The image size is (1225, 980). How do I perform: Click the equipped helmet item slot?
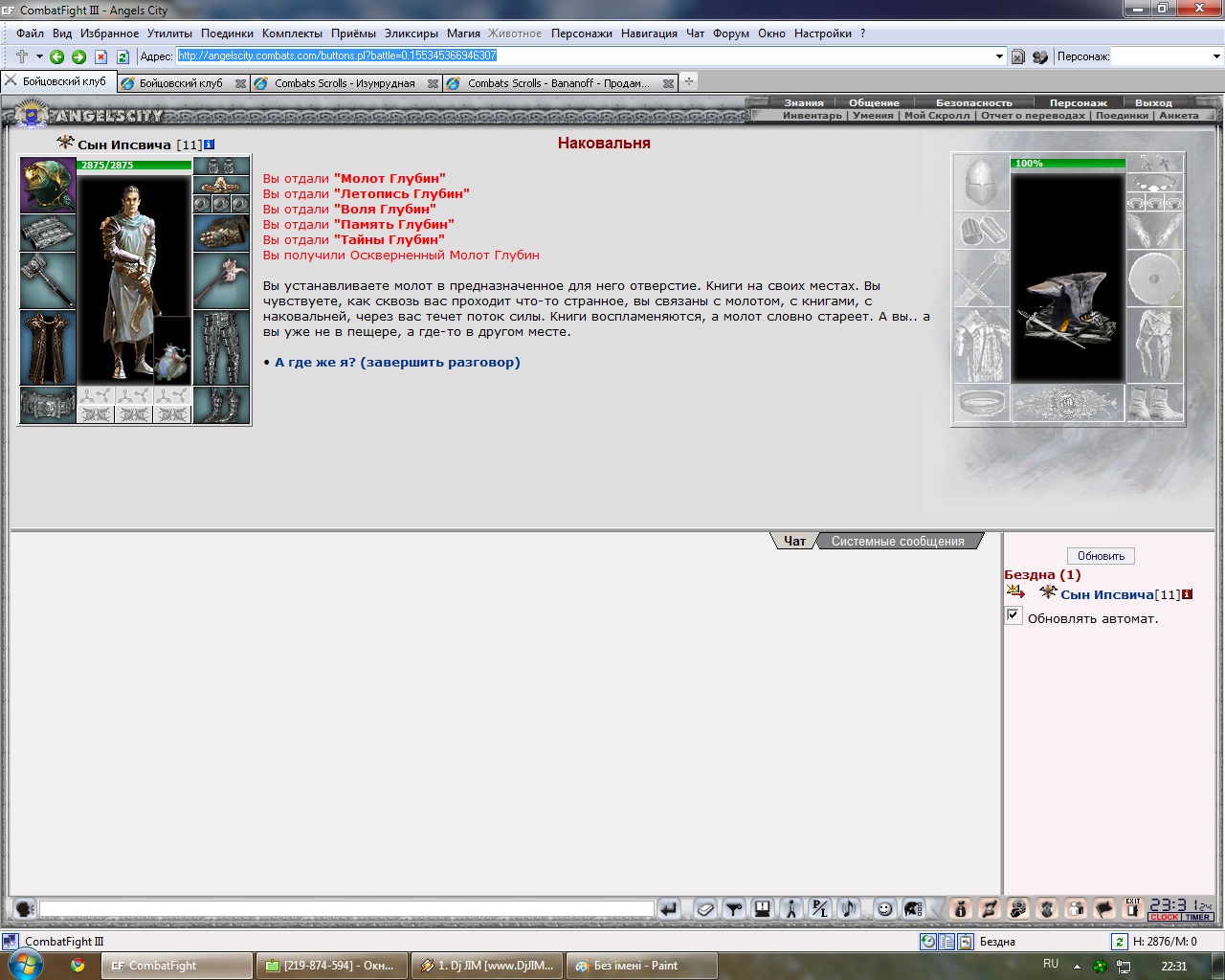pos(48,185)
